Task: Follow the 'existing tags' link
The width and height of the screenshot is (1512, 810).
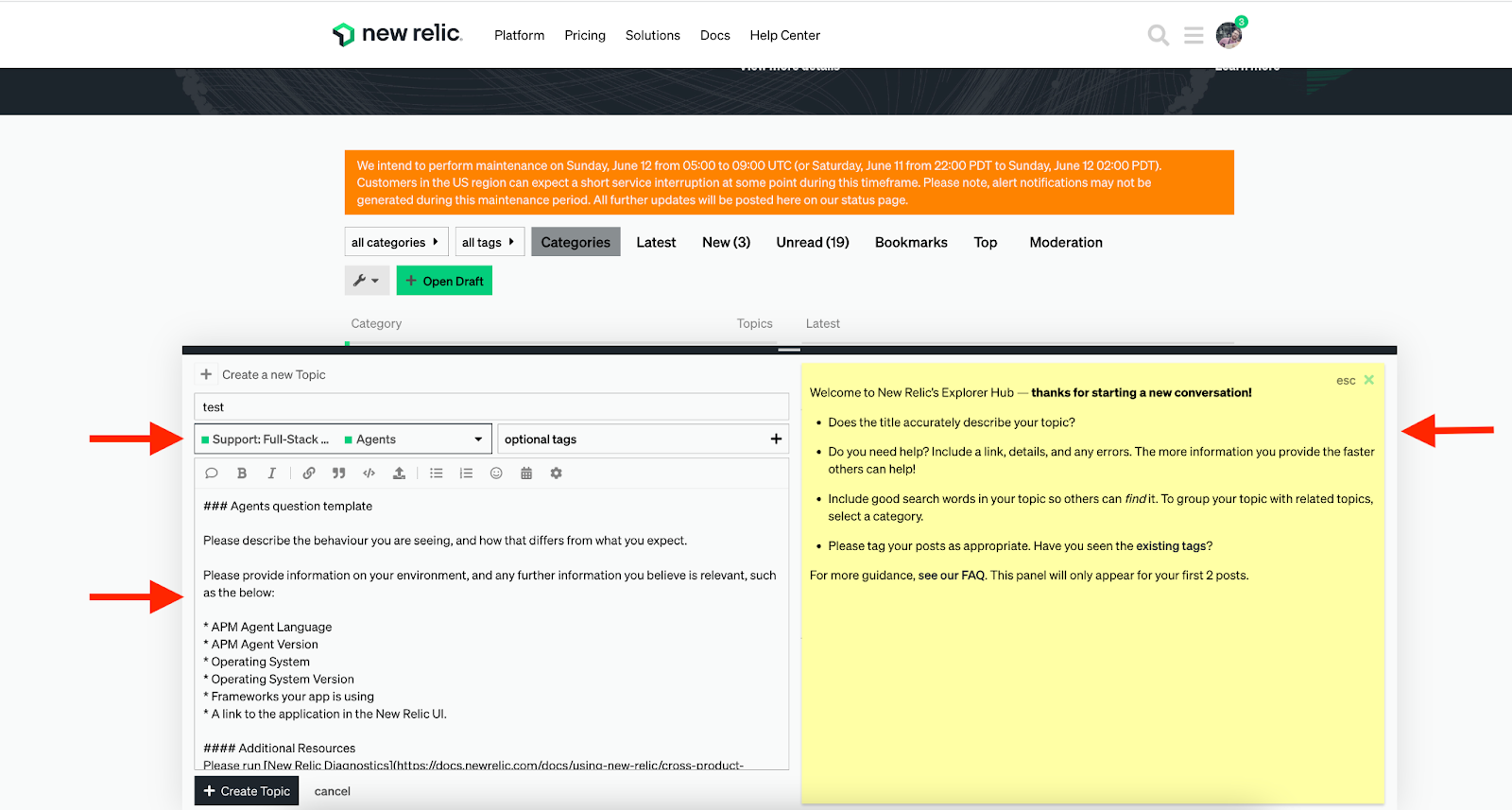Action: point(1171,545)
